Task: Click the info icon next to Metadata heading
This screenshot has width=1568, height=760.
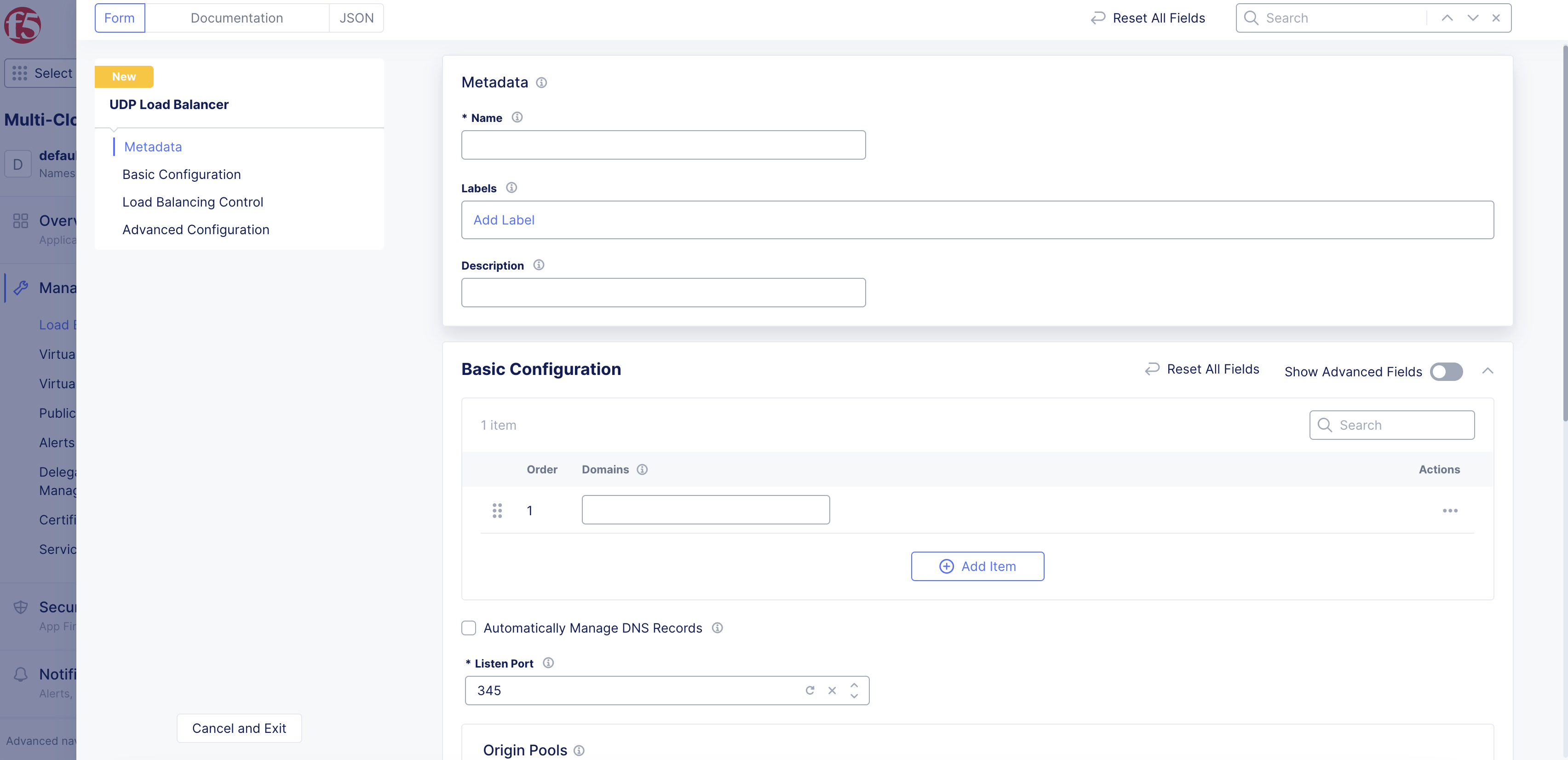Action: [x=541, y=83]
